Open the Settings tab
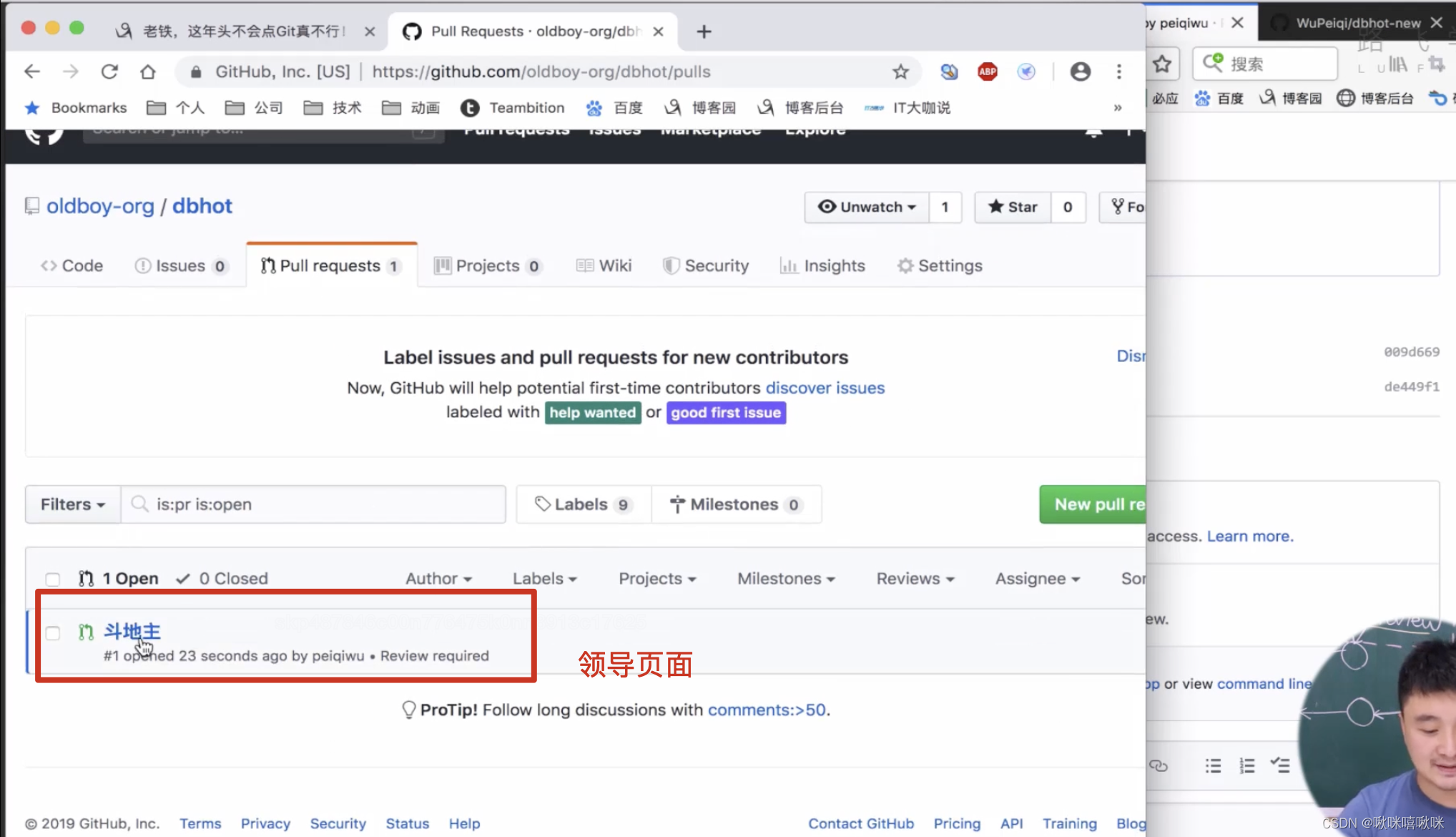Image resolution: width=1456 pixels, height=837 pixels. click(940, 266)
